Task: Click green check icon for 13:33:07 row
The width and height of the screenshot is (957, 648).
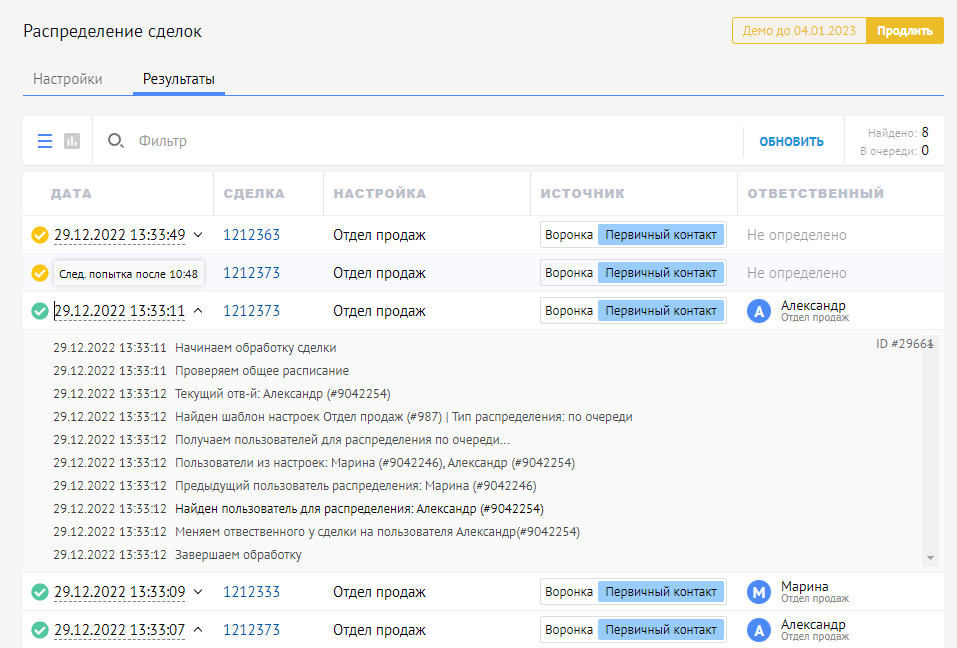Action: pos(40,630)
